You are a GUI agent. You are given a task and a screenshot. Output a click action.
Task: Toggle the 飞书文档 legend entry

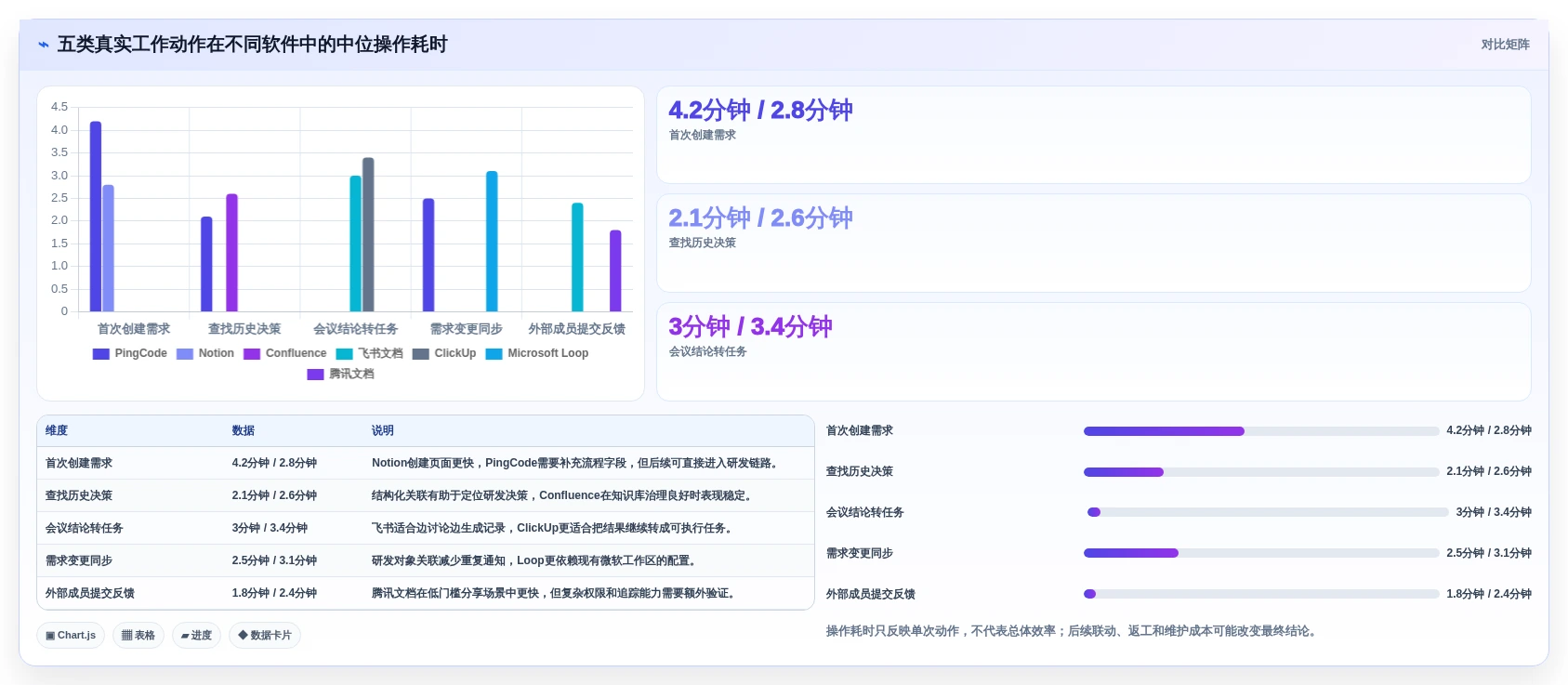coord(370,353)
